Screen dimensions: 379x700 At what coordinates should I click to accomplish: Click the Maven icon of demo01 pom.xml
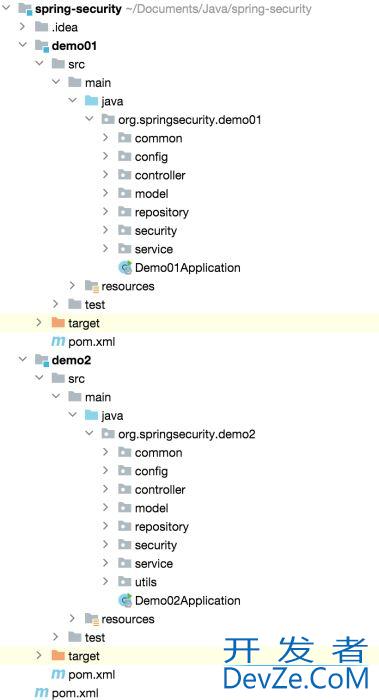coord(58,342)
